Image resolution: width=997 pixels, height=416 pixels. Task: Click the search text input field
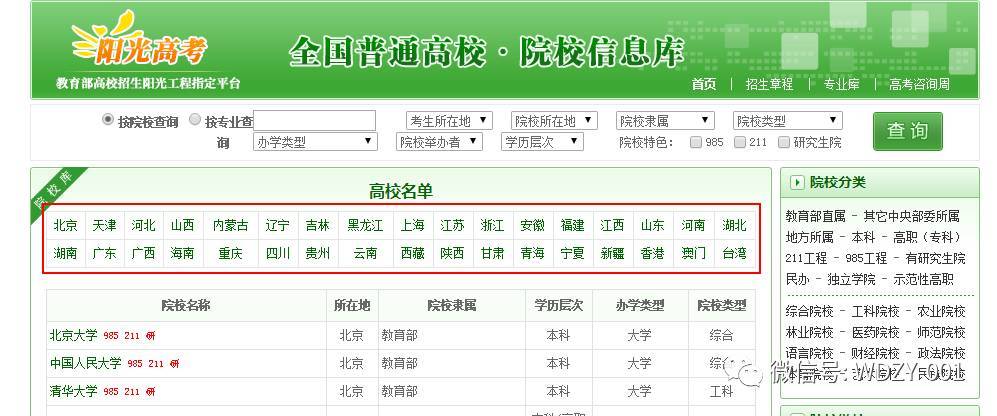(x=315, y=121)
